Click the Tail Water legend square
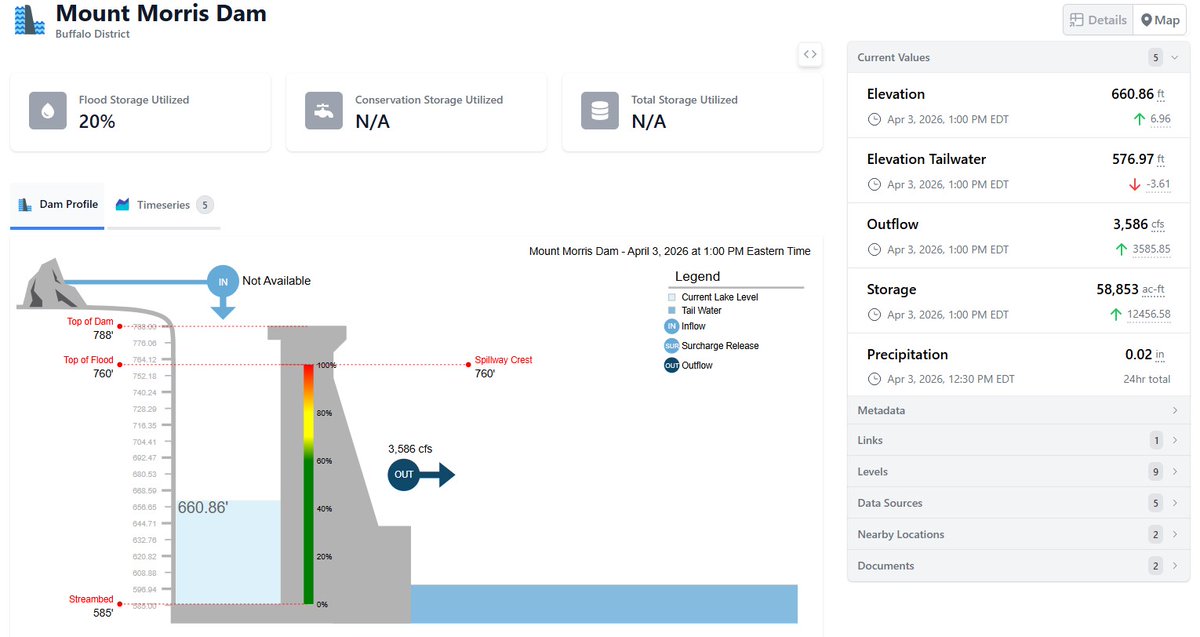 click(x=672, y=311)
